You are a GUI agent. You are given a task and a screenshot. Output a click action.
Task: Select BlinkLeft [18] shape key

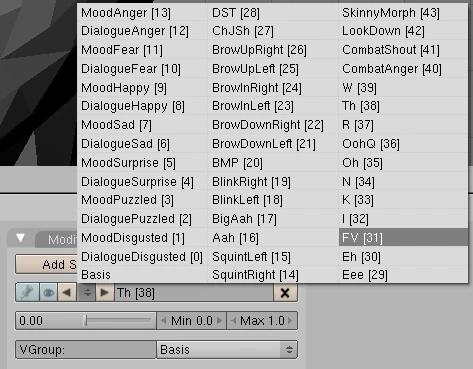pyautogui.click(x=273, y=200)
